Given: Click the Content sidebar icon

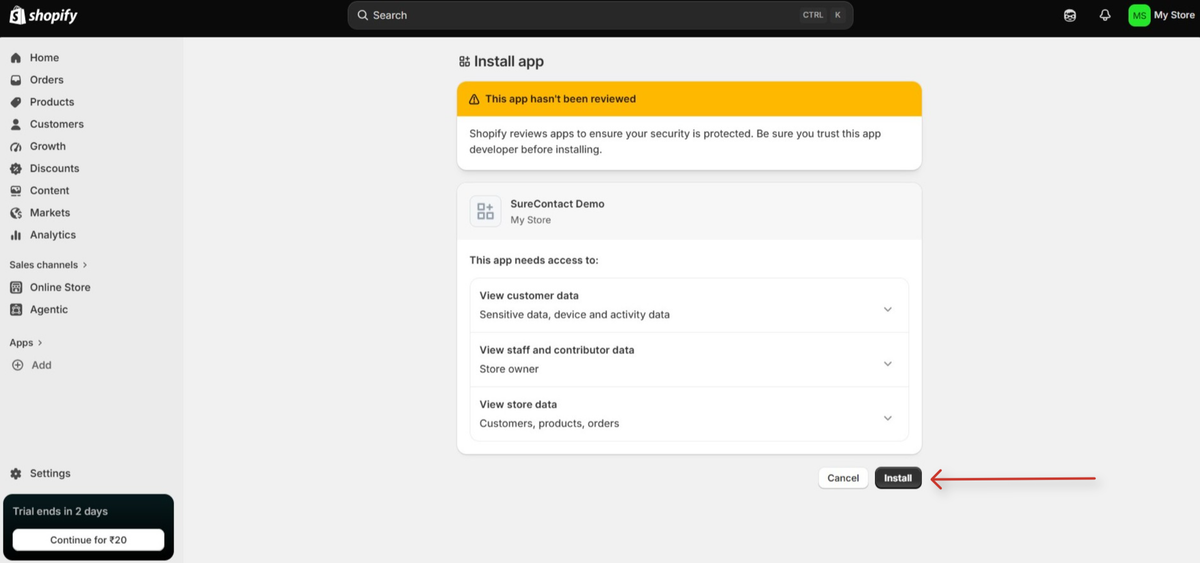Looking at the screenshot, I should (x=16, y=190).
